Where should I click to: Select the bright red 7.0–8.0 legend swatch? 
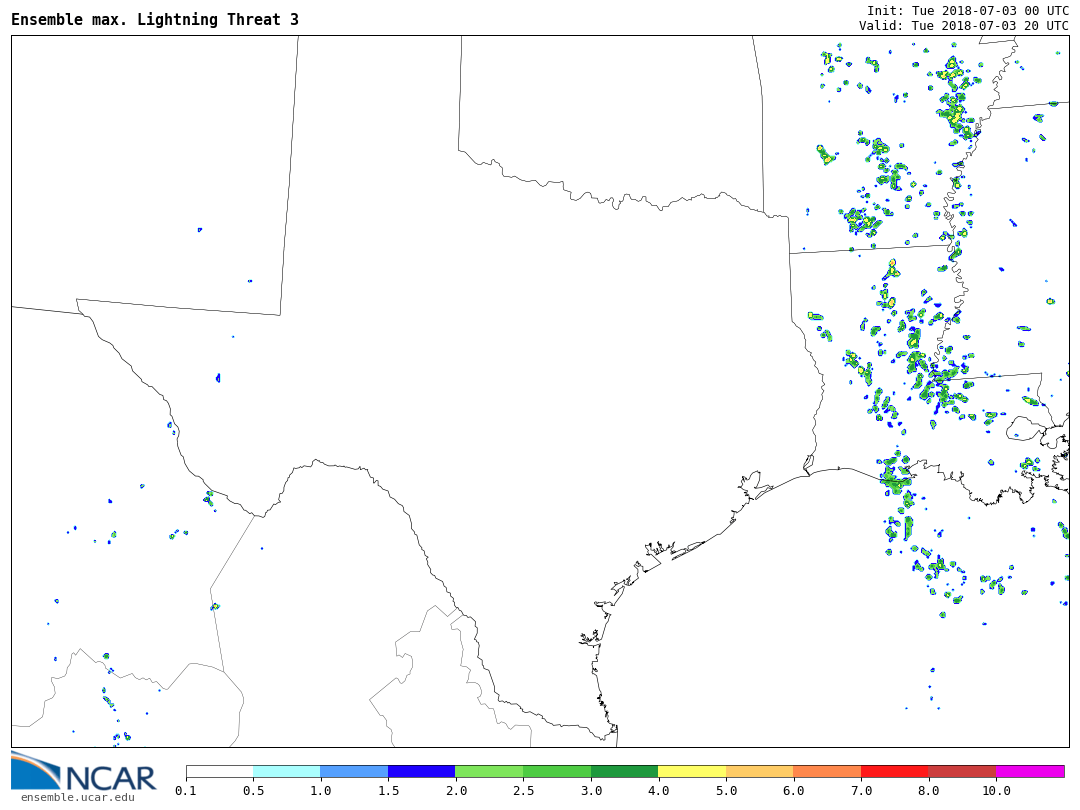894,772
